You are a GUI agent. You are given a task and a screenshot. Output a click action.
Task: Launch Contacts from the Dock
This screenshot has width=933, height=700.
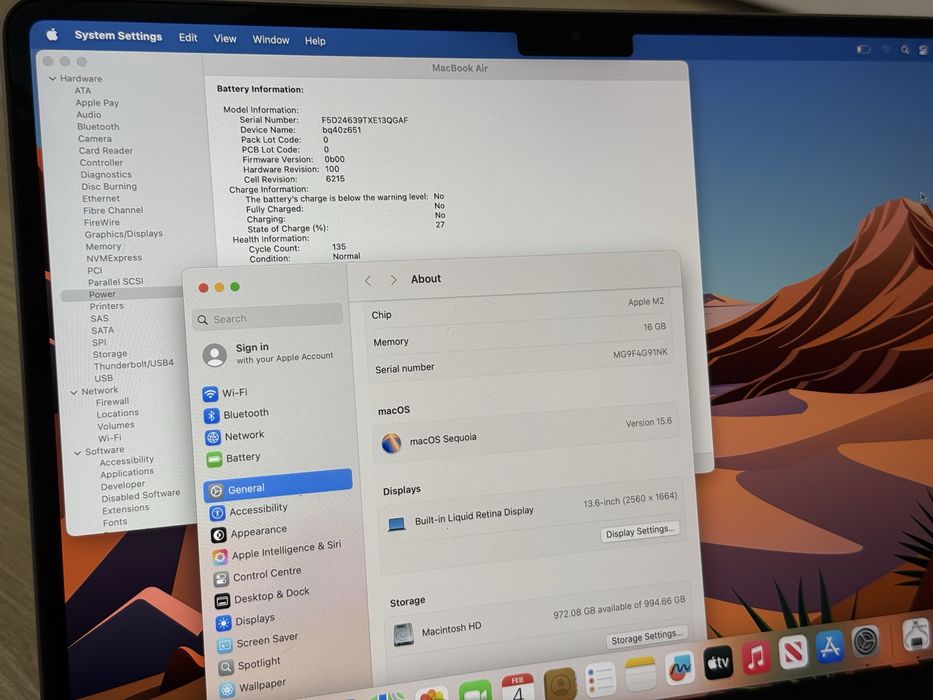(x=560, y=683)
